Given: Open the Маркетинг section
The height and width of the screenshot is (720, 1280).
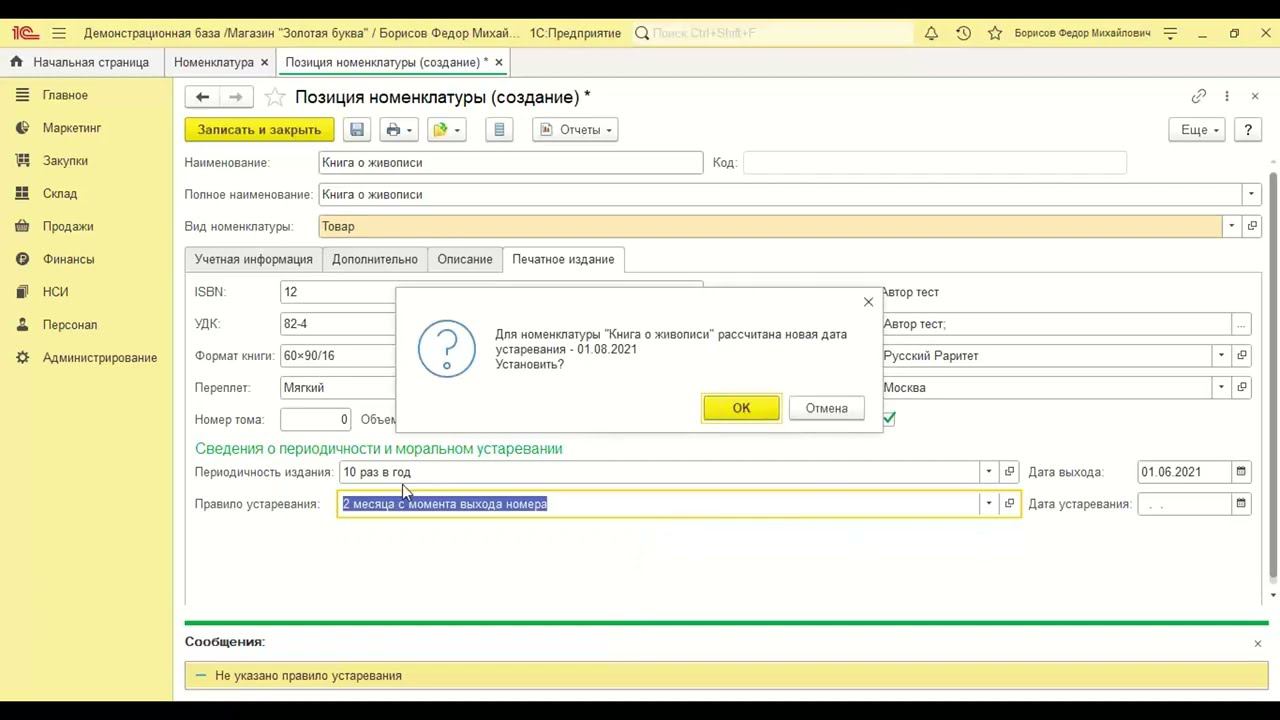Looking at the screenshot, I should [x=72, y=128].
